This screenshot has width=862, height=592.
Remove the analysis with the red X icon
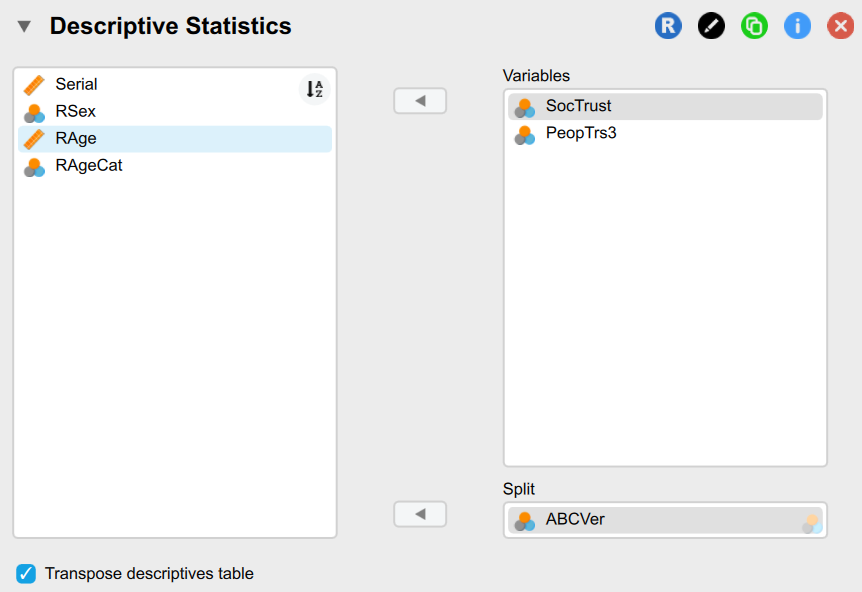coord(840,26)
